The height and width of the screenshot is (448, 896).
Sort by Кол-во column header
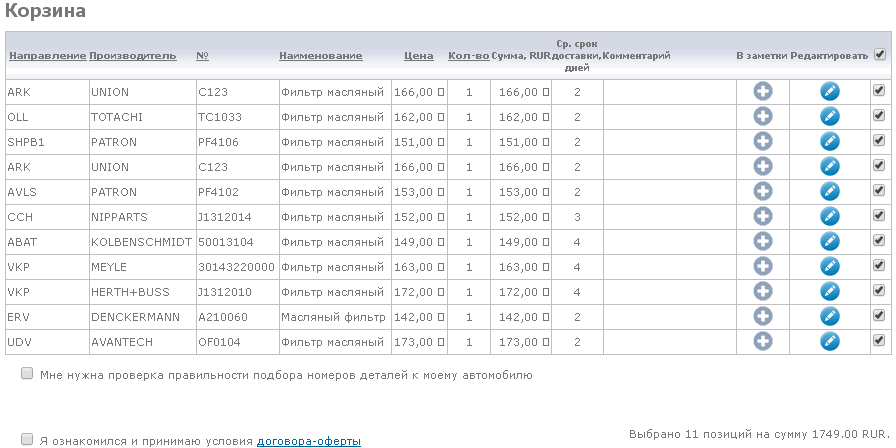click(468, 56)
